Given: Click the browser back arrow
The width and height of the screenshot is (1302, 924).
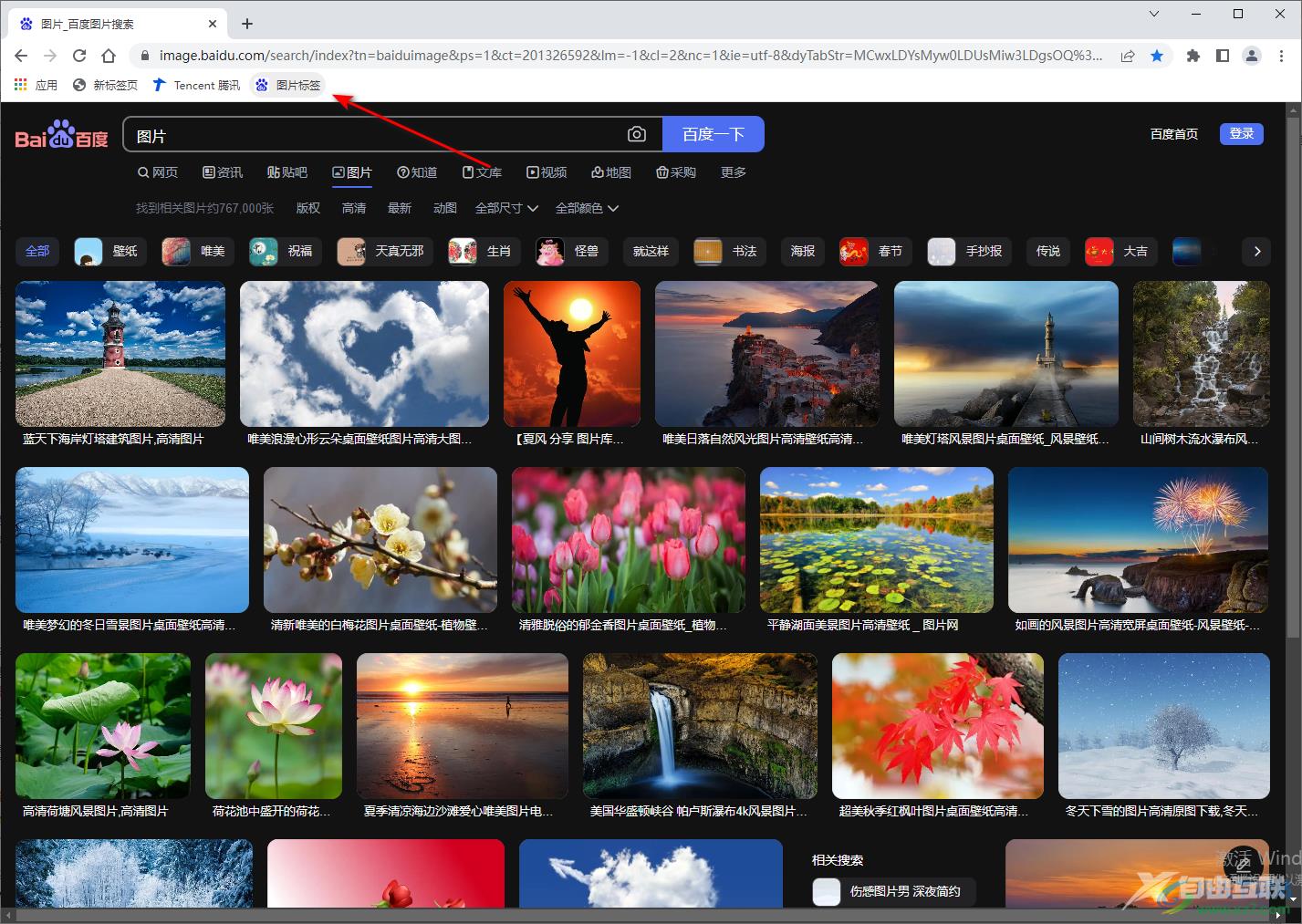Looking at the screenshot, I should (21, 56).
